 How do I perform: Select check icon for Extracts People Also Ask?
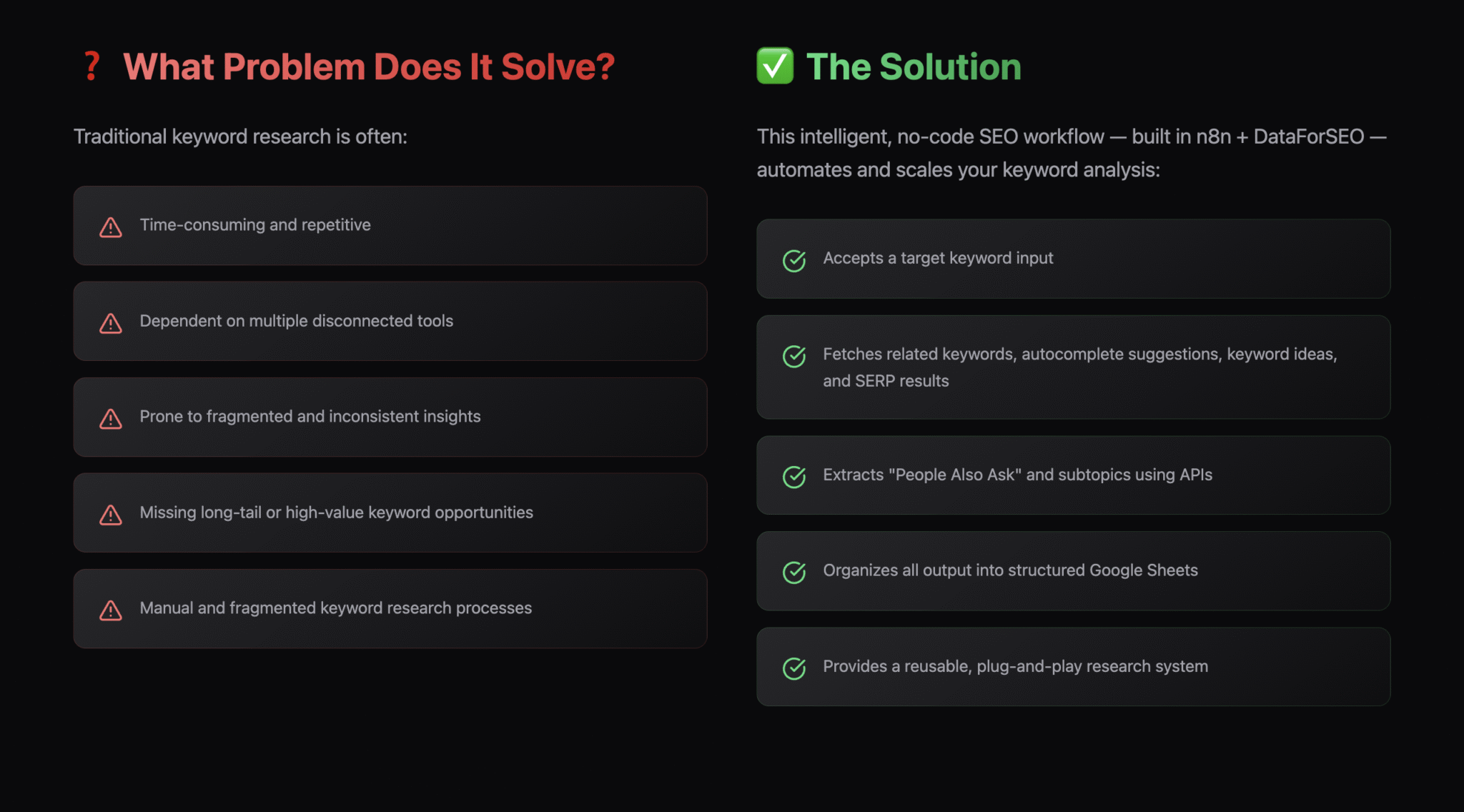coord(794,477)
